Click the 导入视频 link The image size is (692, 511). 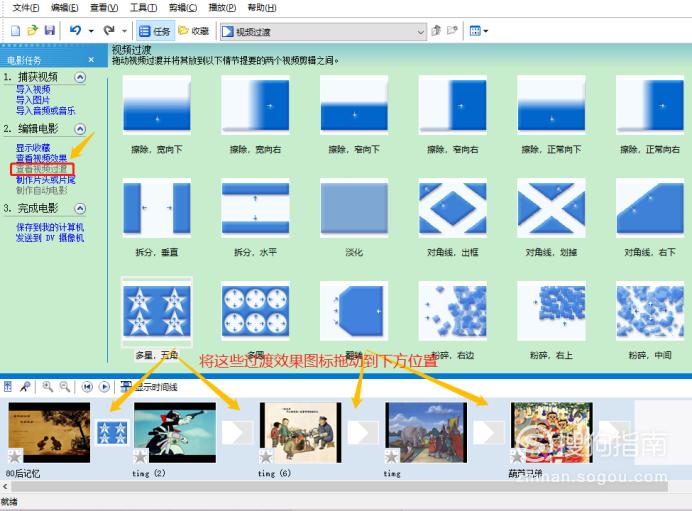click(x=33, y=90)
